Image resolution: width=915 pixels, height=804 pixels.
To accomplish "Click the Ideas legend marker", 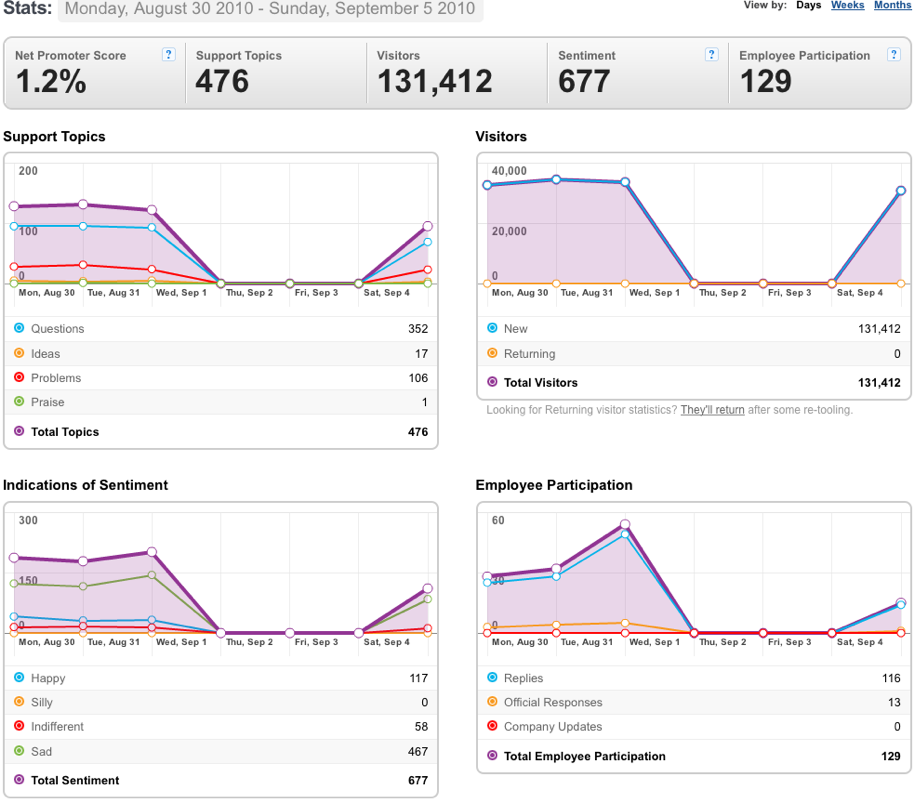I will pyautogui.click(x=19, y=353).
